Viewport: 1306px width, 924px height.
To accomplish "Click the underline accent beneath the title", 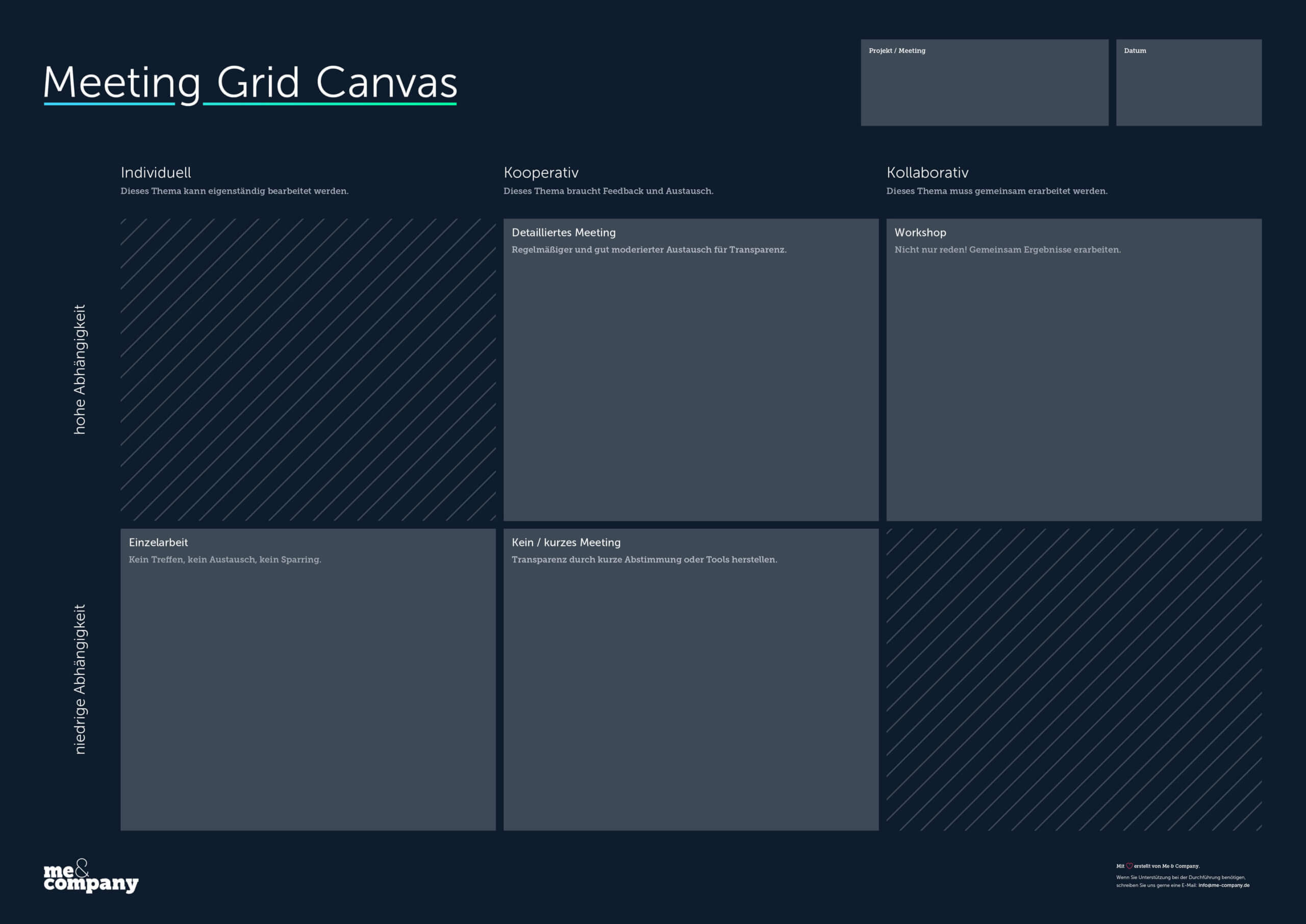I will point(249,105).
